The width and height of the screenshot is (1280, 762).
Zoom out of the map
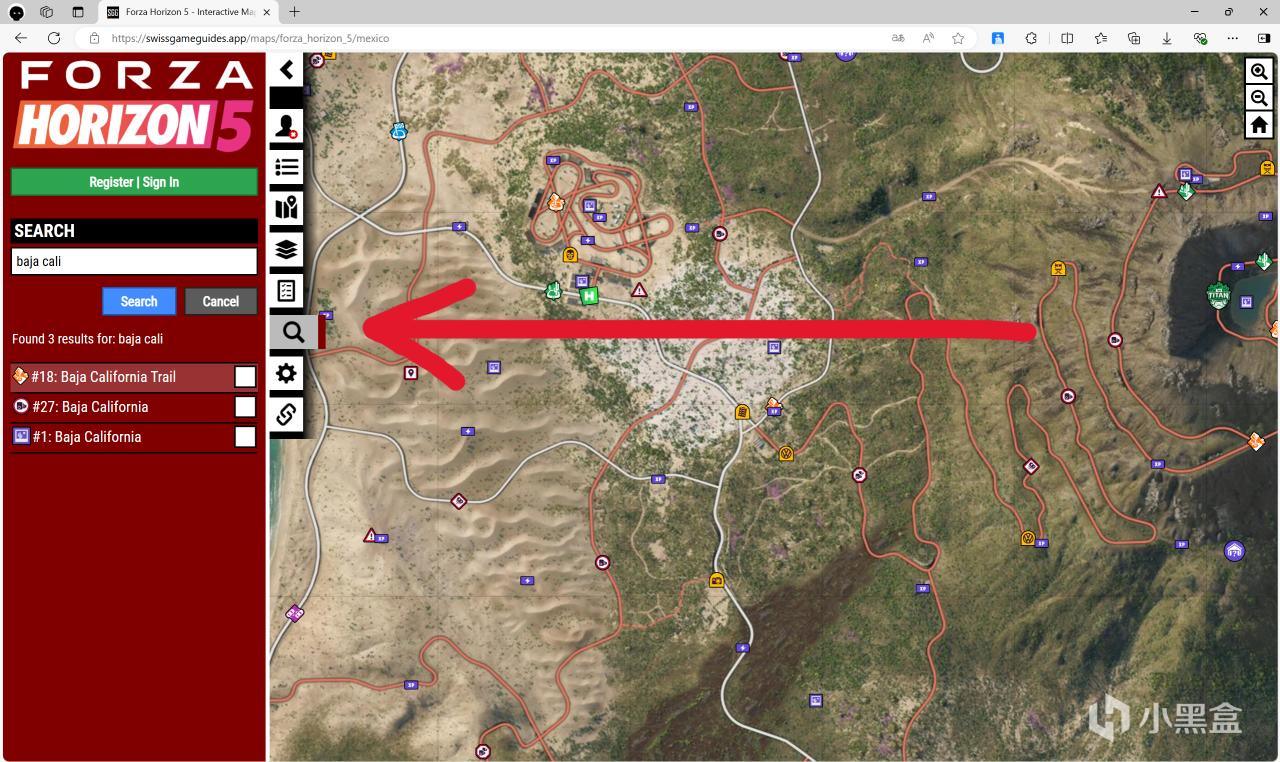[x=1259, y=98]
